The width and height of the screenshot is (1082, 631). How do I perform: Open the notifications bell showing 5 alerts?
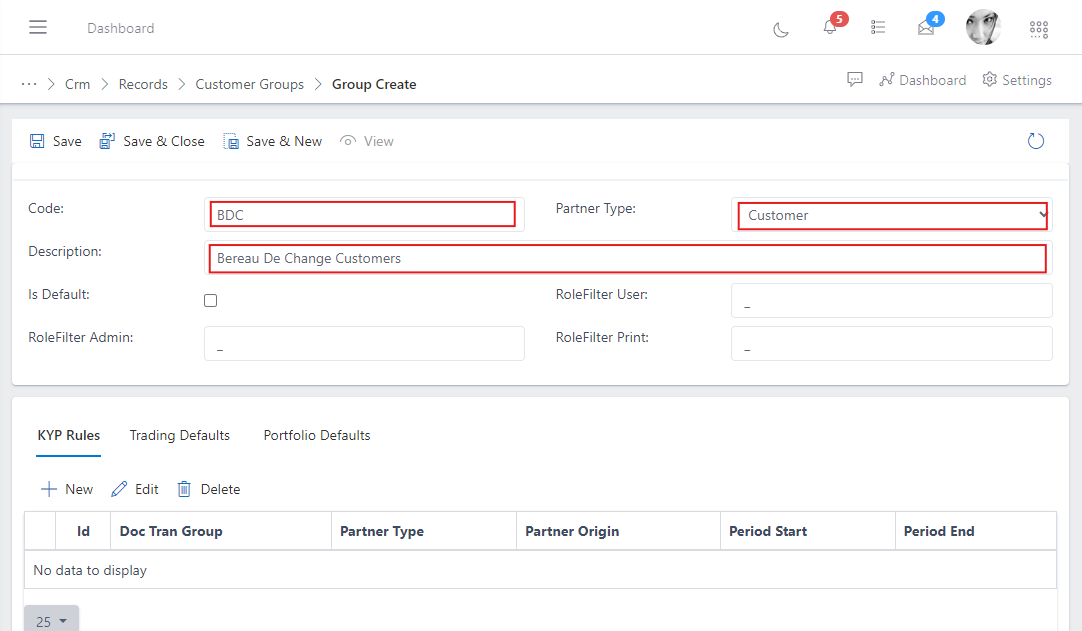click(x=829, y=27)
